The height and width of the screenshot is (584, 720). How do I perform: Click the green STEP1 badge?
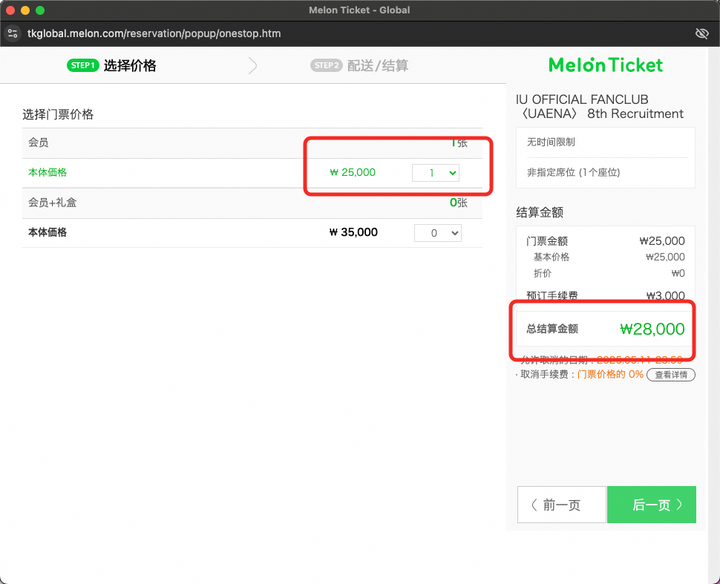(82, 66)
